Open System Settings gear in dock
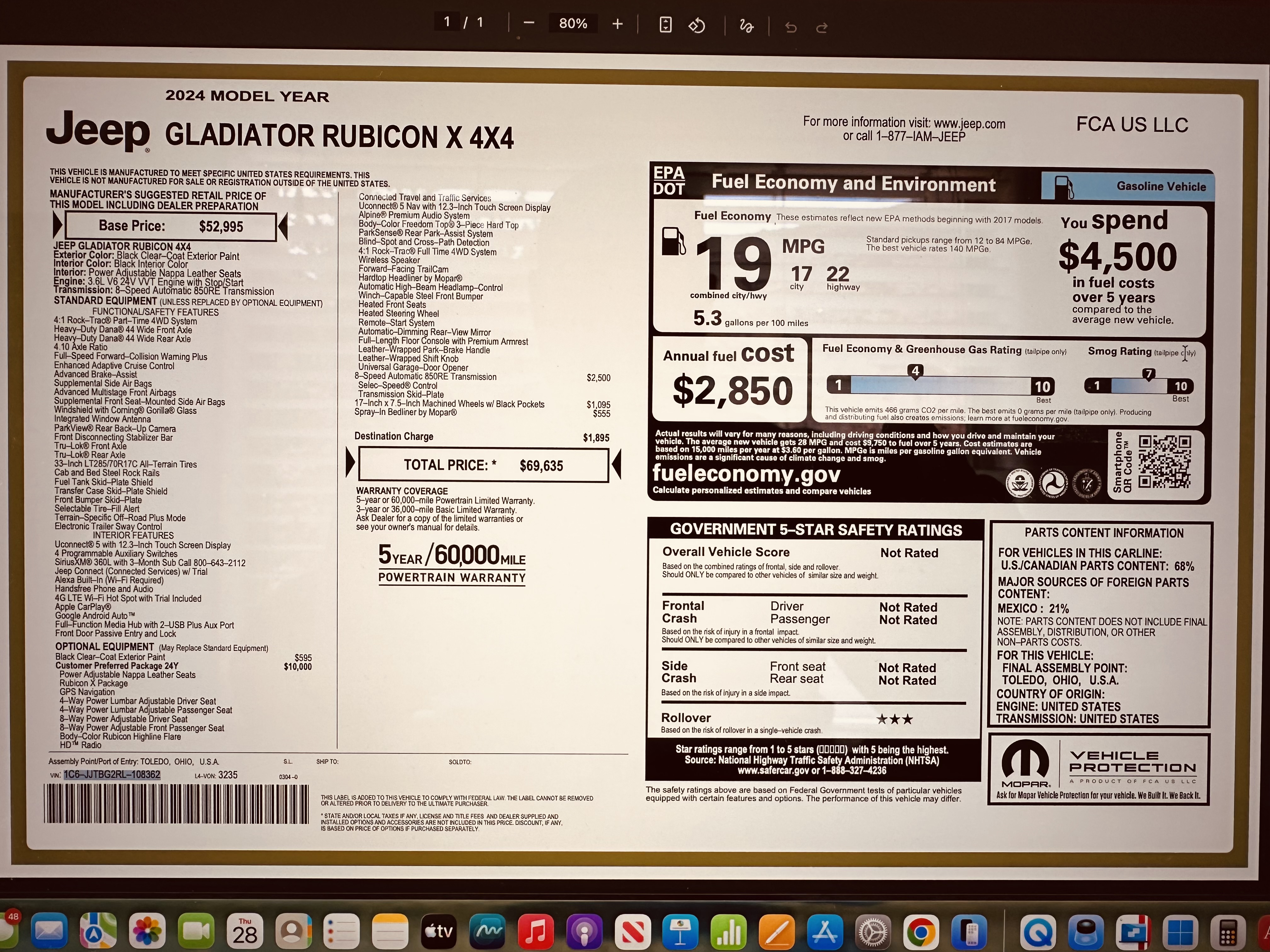 (x=873, y=931)
